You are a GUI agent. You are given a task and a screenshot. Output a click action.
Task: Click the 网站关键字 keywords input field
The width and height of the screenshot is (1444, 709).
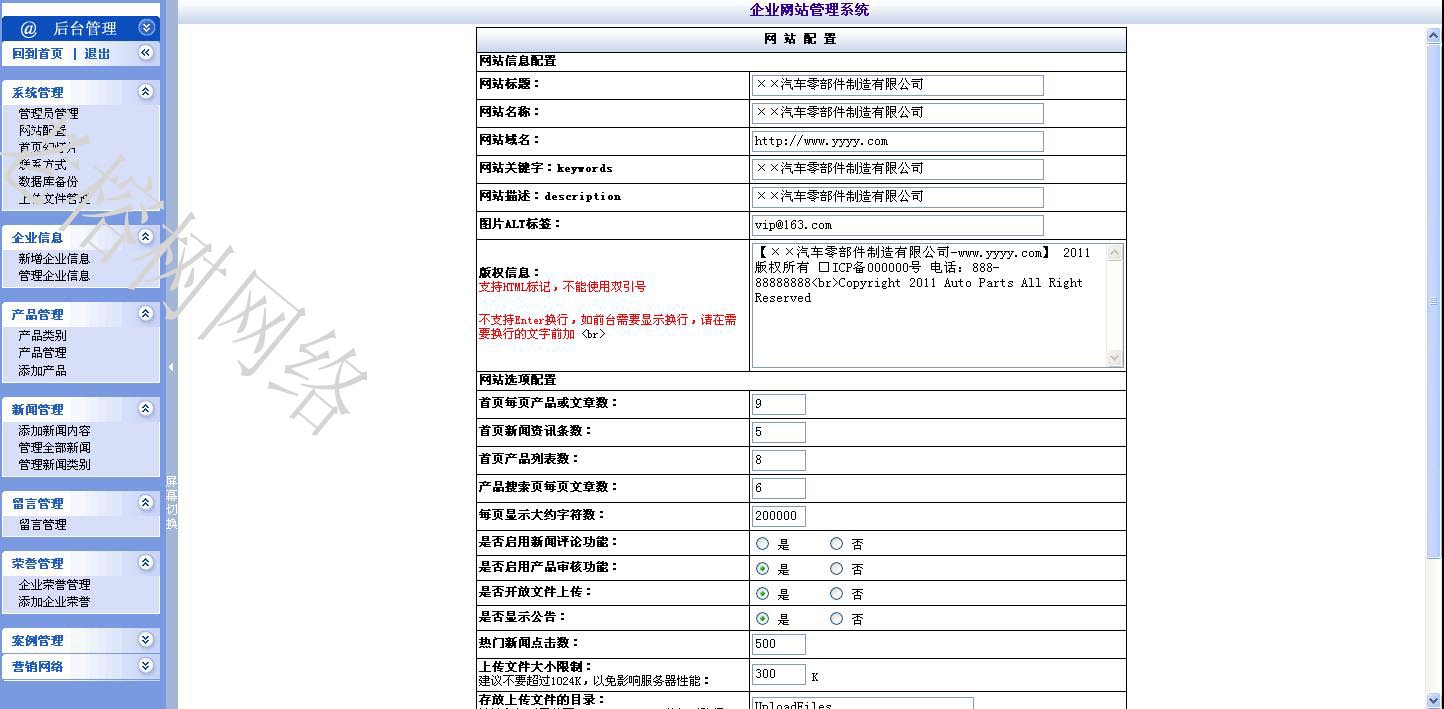coord(898,169)
